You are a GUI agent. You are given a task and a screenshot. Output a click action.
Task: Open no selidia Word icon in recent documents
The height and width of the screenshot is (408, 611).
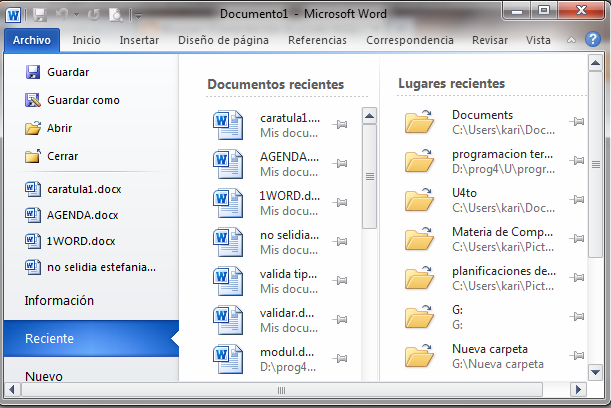click(x=228, y=242)
